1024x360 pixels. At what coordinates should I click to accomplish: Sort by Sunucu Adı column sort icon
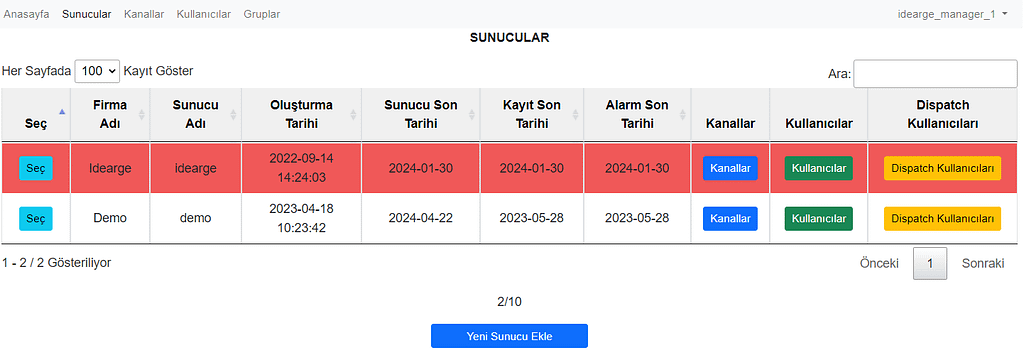pos(232,114)
